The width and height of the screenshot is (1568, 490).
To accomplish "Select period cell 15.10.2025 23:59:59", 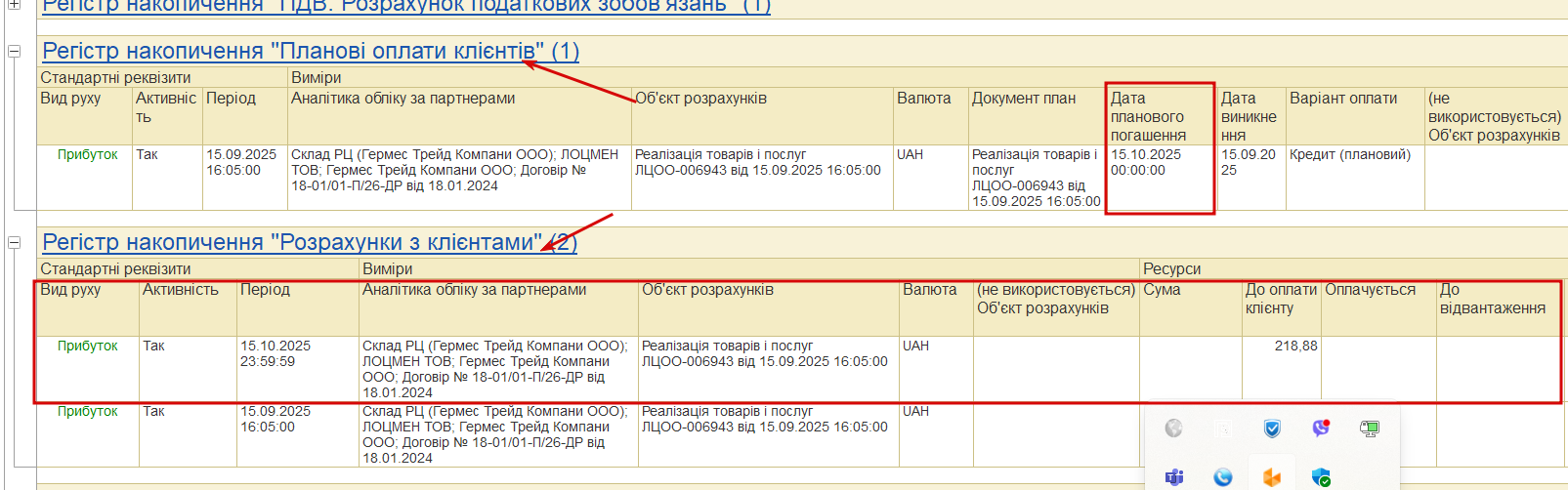I will click(x=298, y=368).
